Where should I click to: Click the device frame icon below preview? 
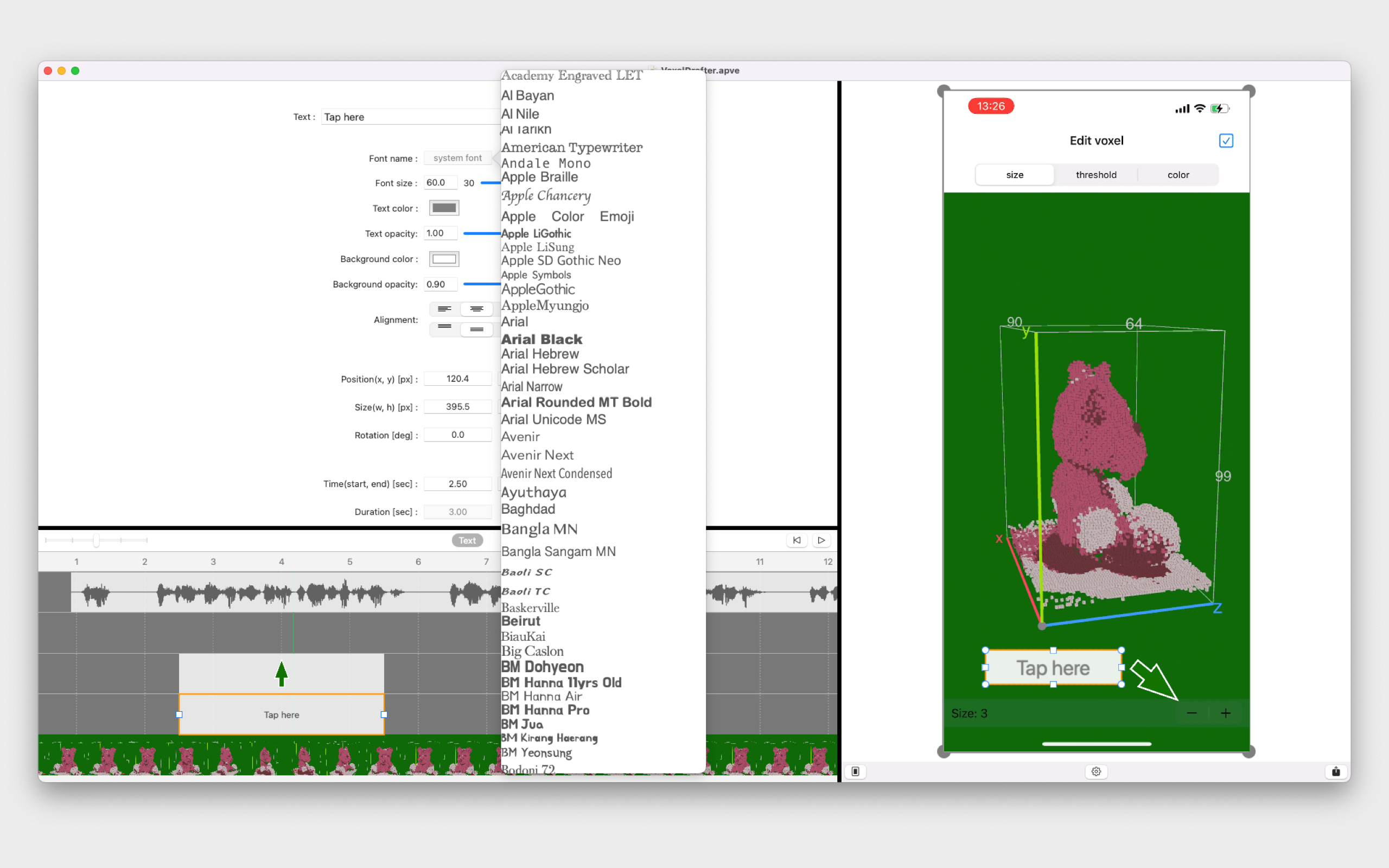tap(855, 771)
